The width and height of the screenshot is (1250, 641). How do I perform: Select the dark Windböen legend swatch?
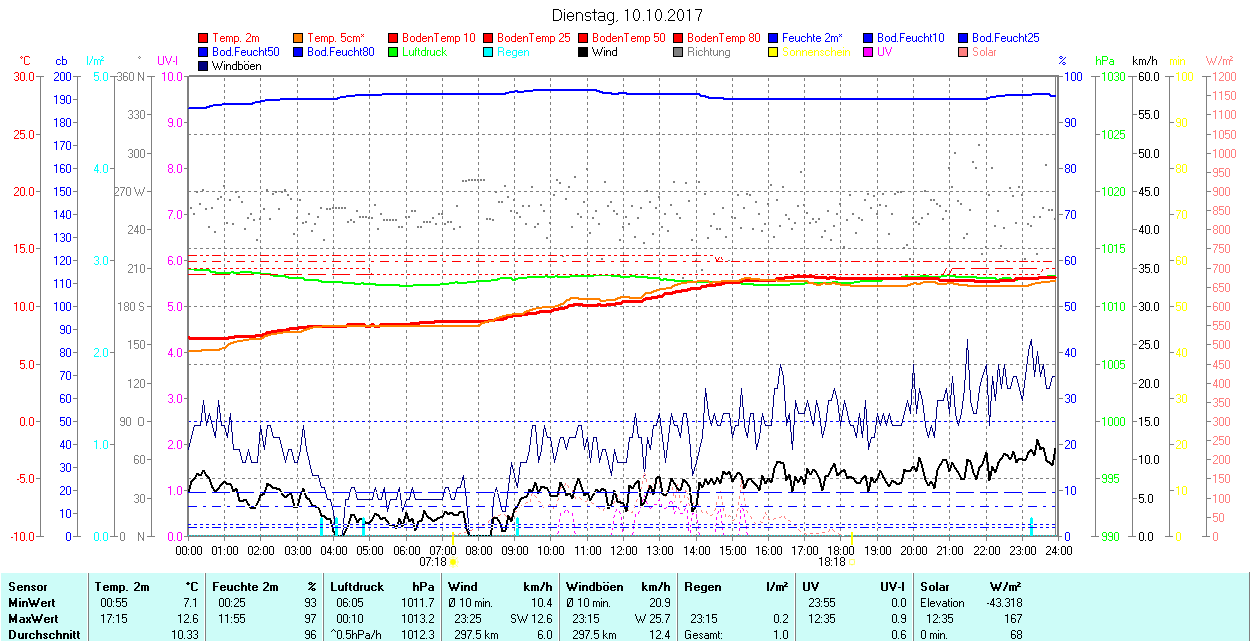tap(204, 66)
